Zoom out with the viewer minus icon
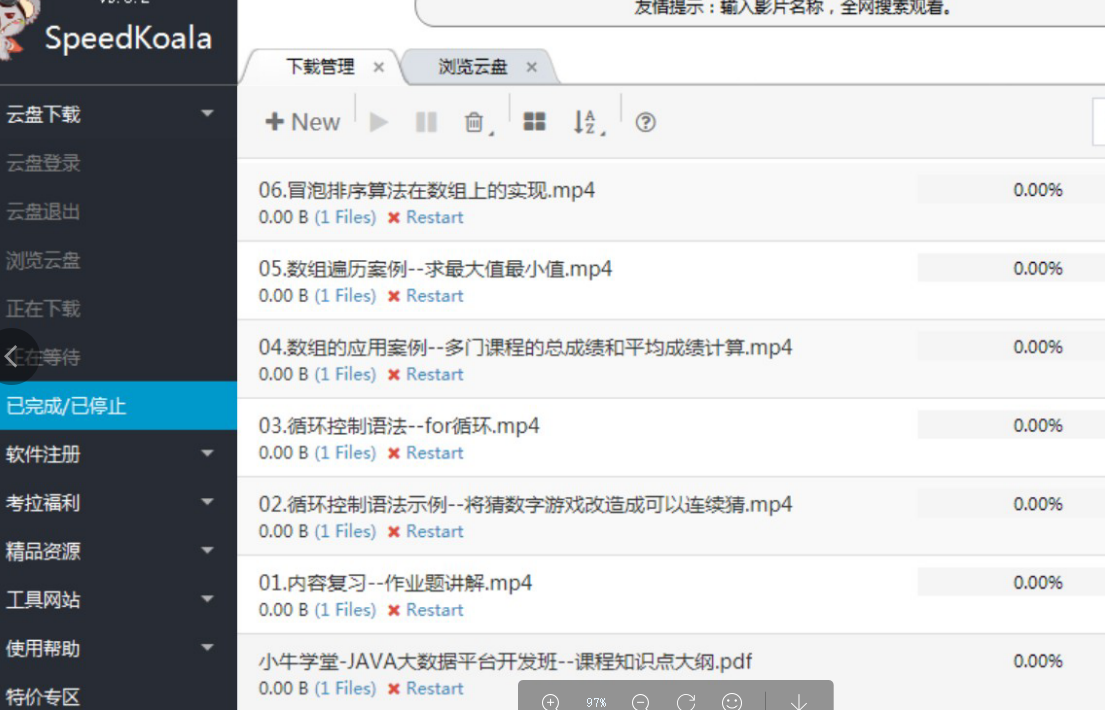 [640, 702]
